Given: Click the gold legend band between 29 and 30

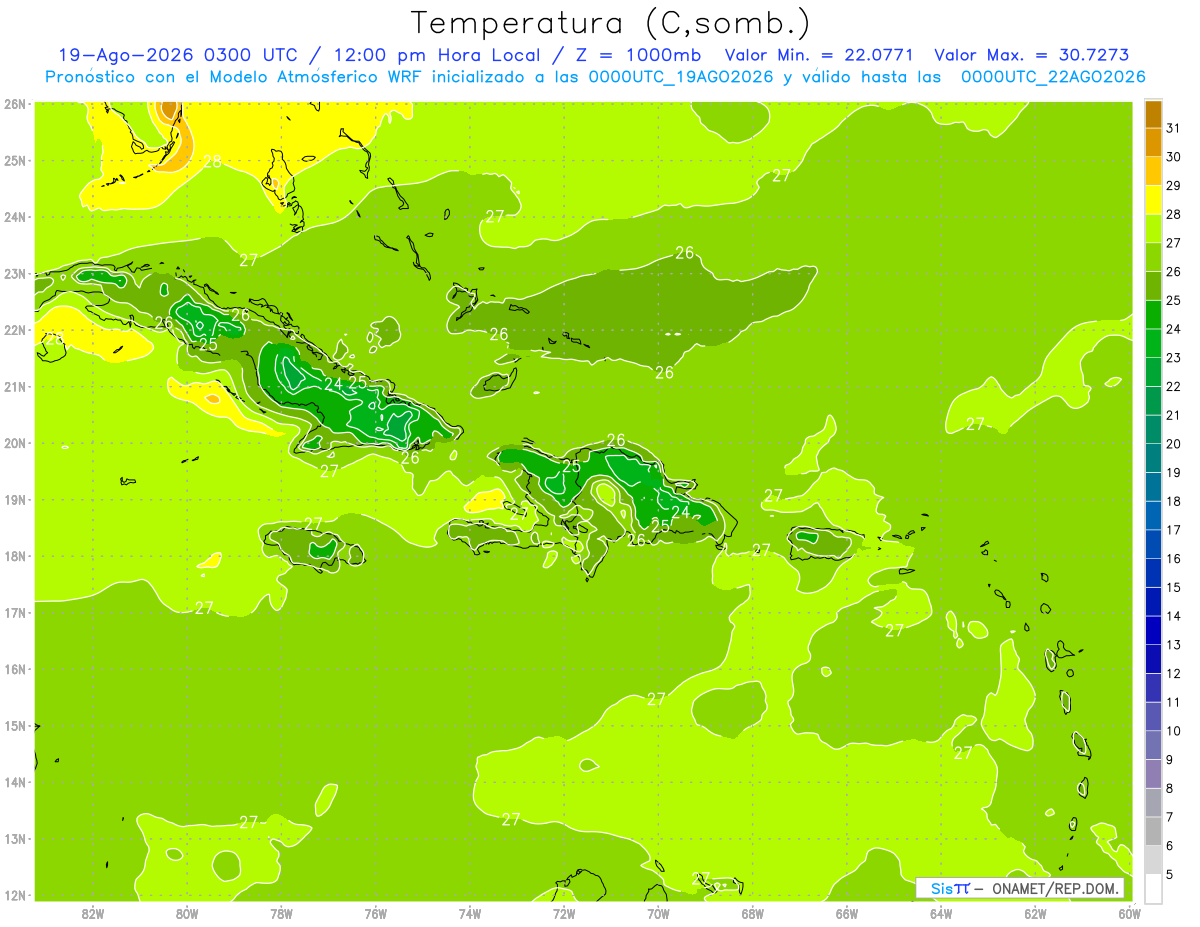Looking at the screenshot, I should tap(1153, 171).
